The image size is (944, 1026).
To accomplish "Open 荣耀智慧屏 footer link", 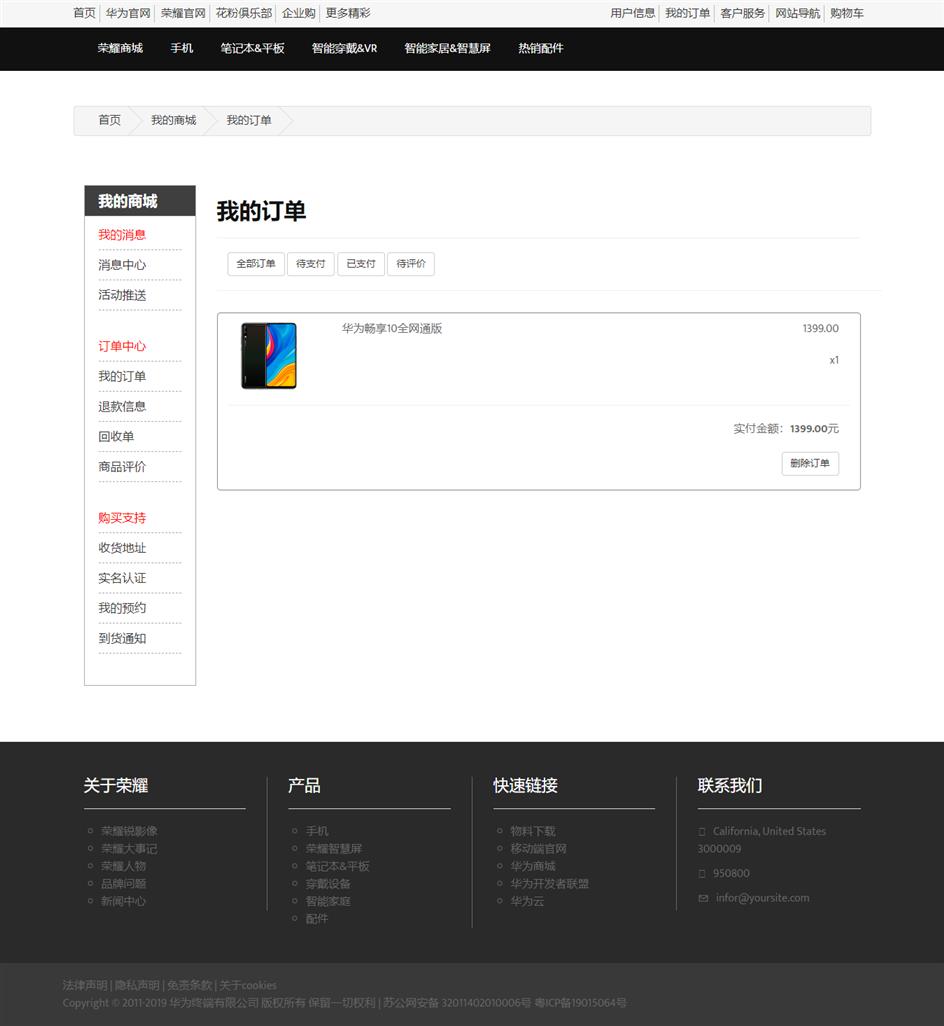I will pyautogui.click(x=334, y=849).
